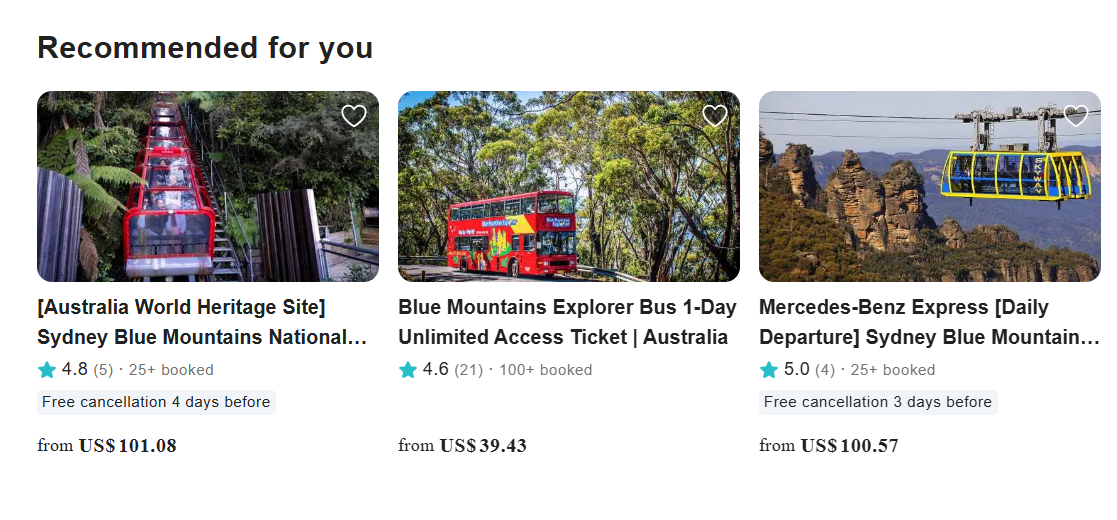
Task: Open the red scenic railway photo
Action: (x=208, y=187)
